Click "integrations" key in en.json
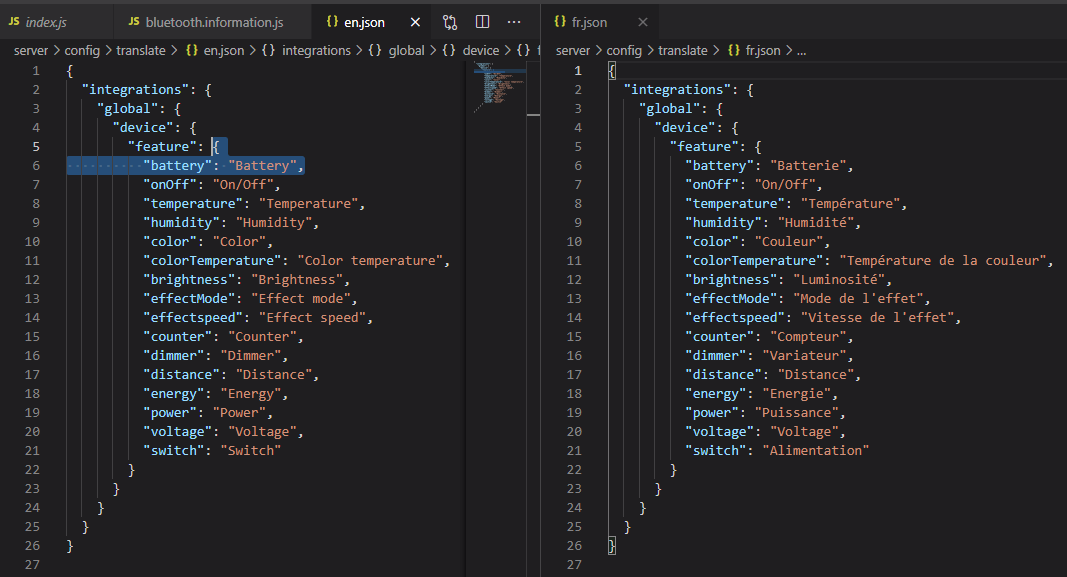The height and width of the screenshot is (577, 1067). click(135, 90)
